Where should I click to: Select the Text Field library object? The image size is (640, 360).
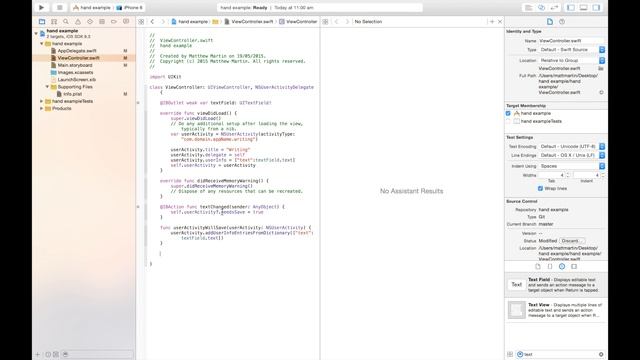point(556,284)
